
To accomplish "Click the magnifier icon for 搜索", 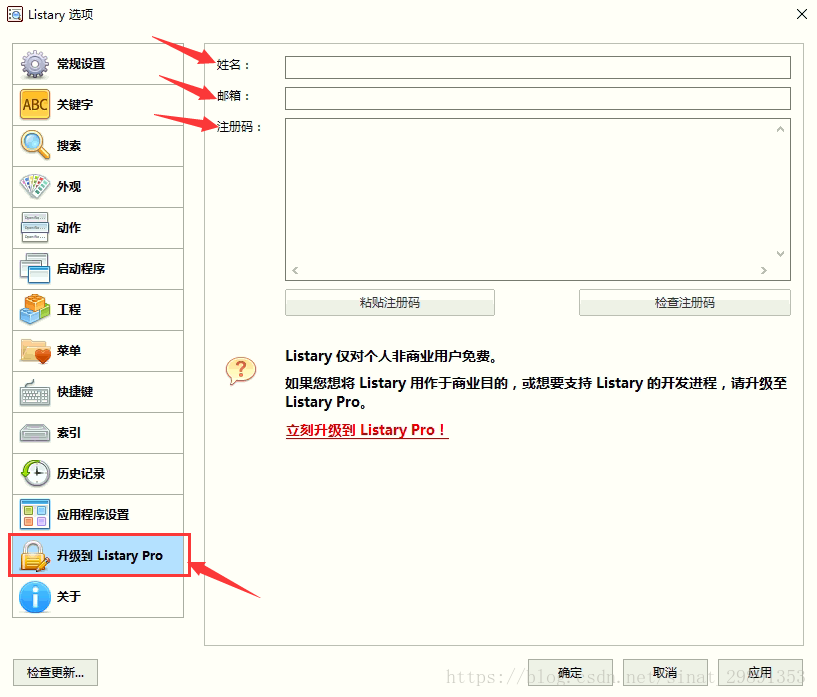I will click(x=35, y=145).
